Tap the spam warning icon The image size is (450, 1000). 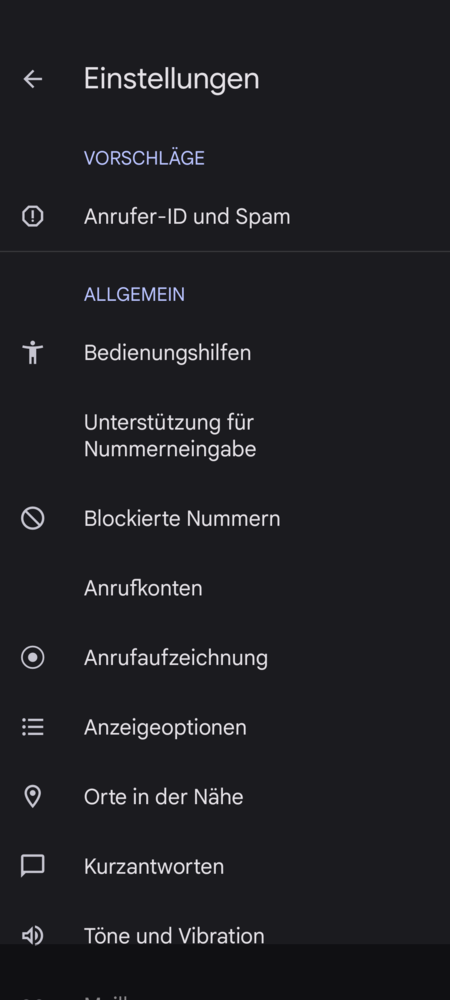[x=33, y=217]
